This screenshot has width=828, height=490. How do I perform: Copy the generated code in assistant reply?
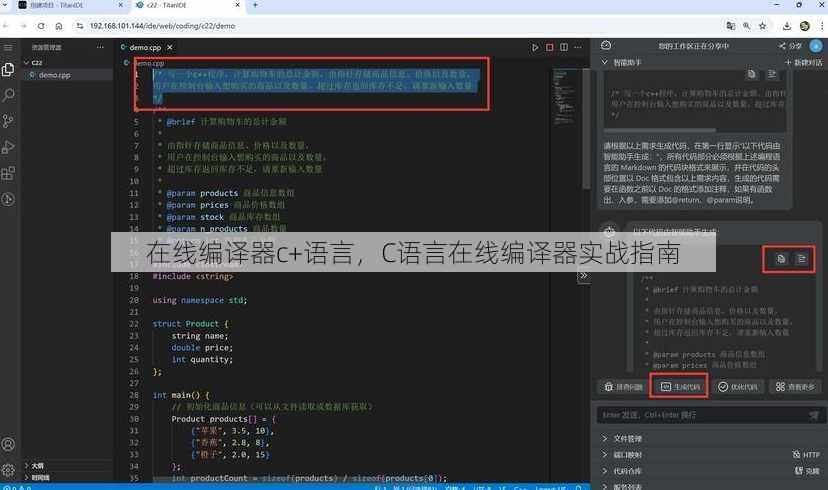pyautogui.click(x=781, y=259)
